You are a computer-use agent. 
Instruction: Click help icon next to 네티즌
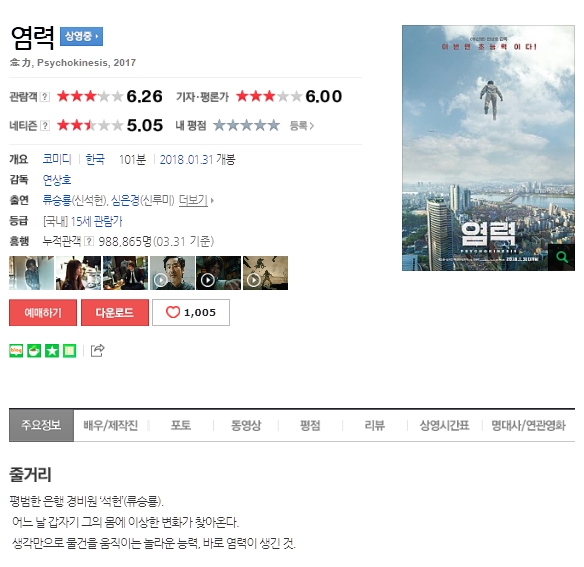pyautogui.click(x=45, y=126)
